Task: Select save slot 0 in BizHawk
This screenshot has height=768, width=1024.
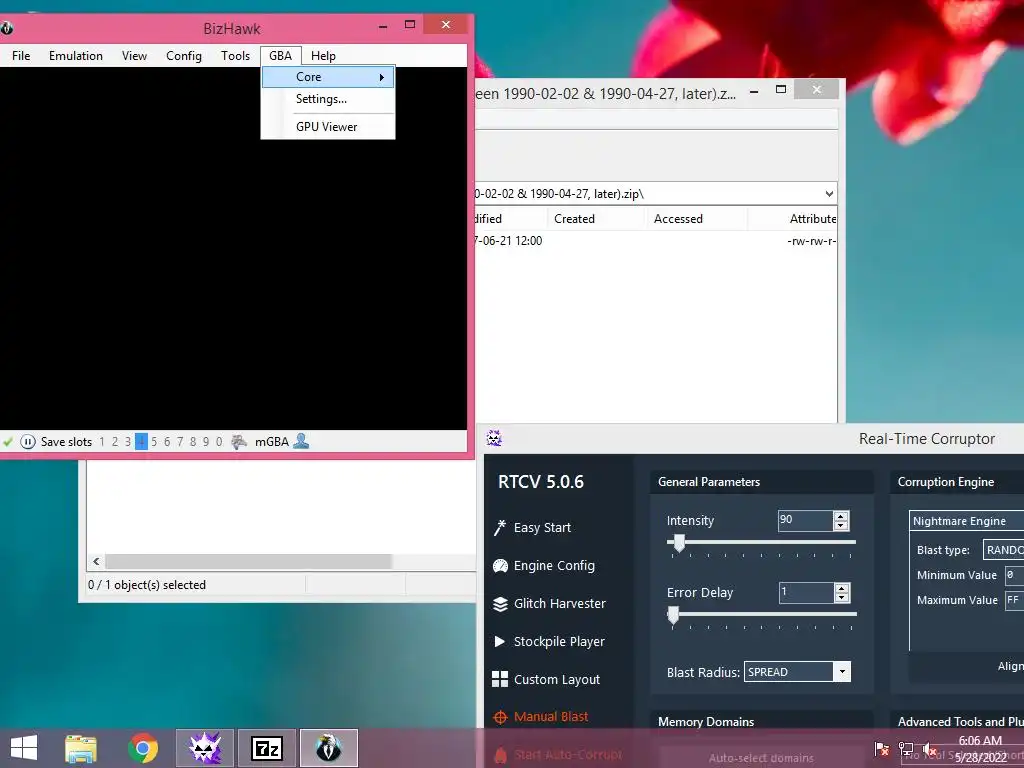Action: click(x=219, y=441)
